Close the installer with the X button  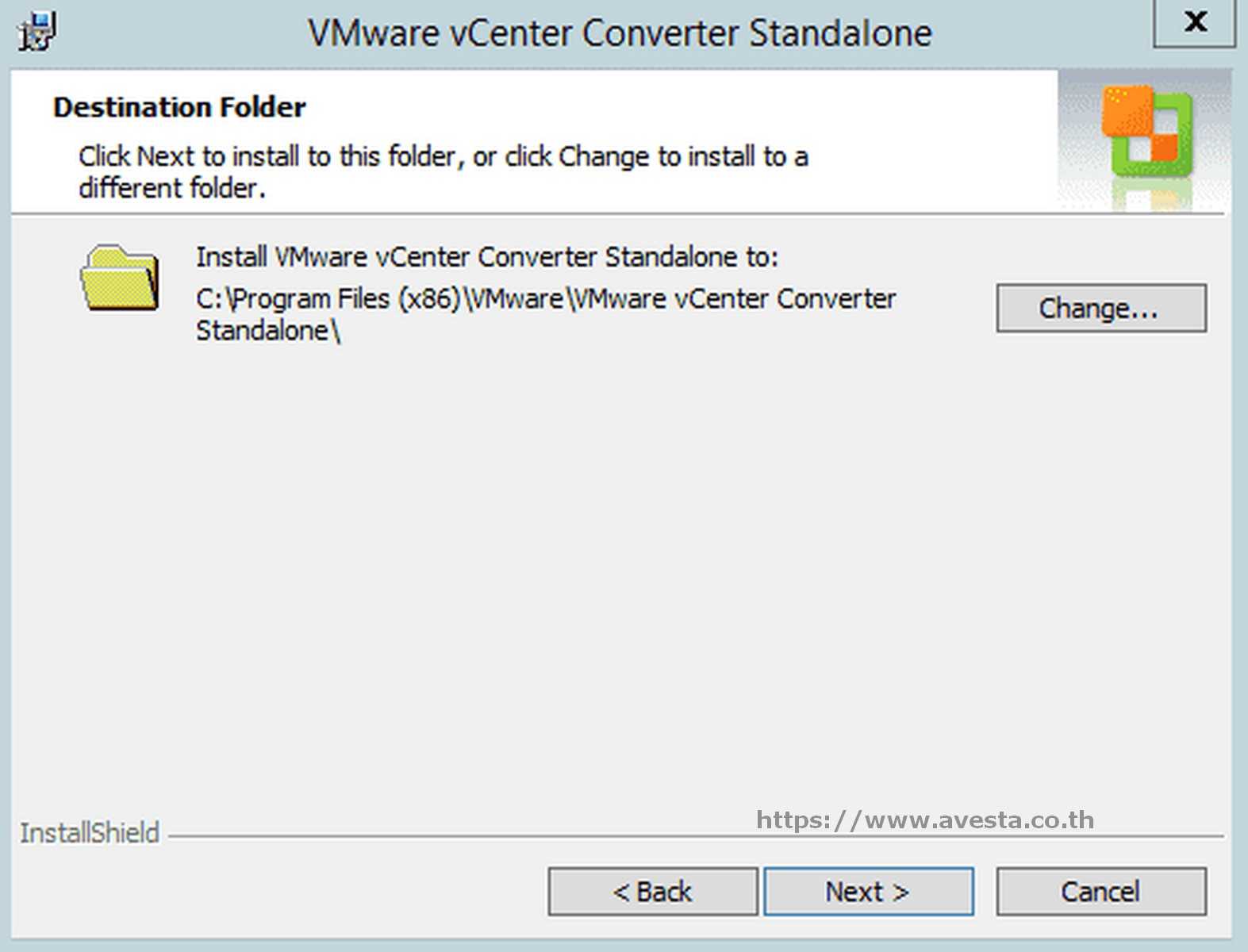pos(1194,21)
